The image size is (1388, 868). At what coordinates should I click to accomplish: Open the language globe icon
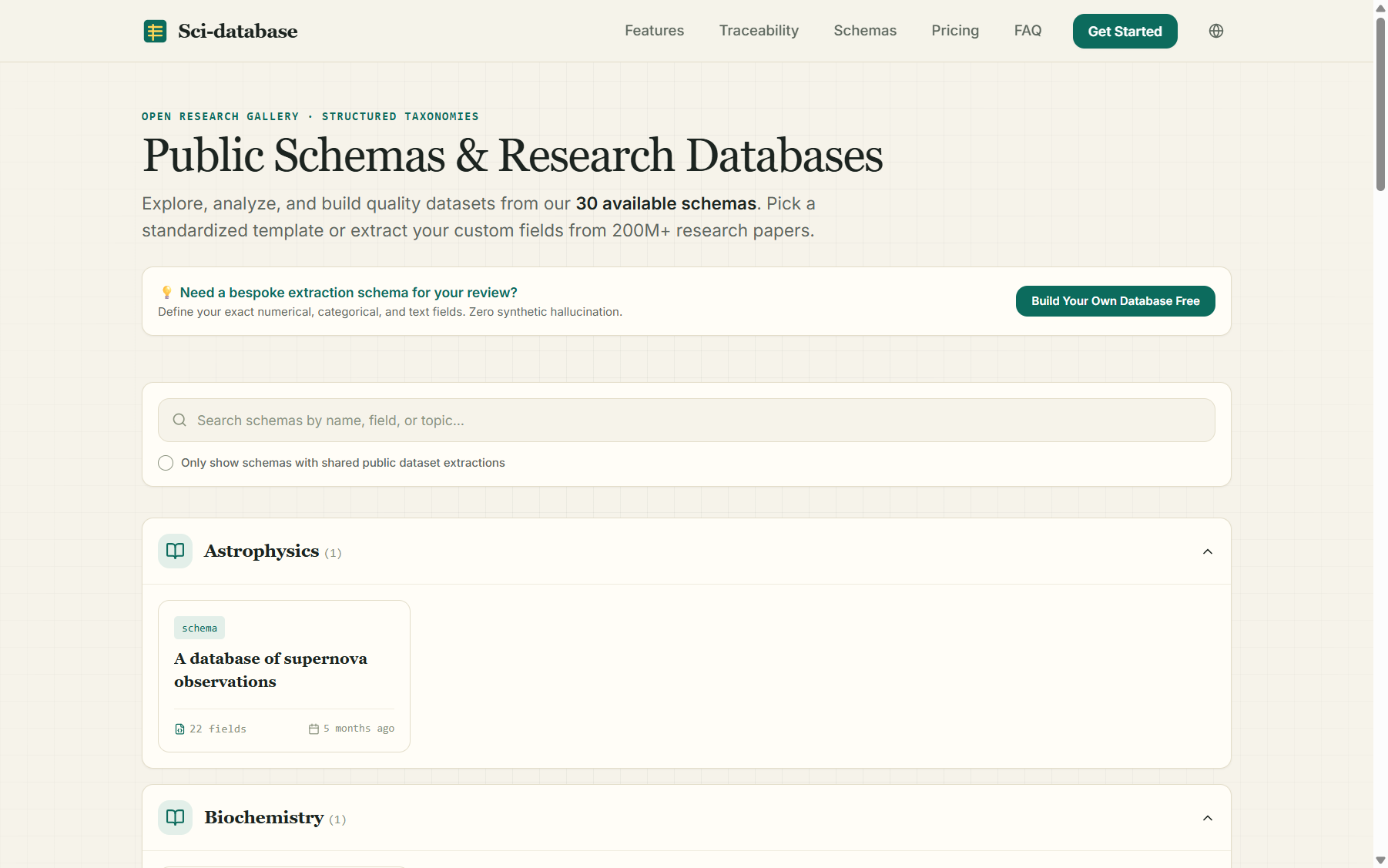tap(1216, 31)
